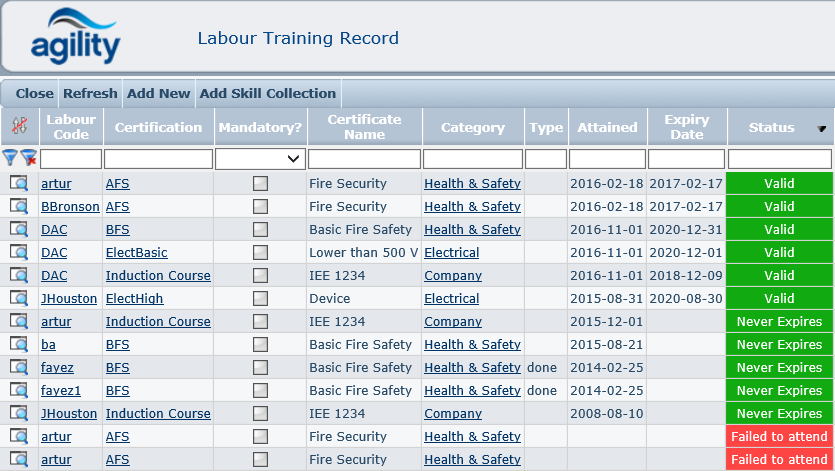Clear filters with the red-X funnel icon
This screenshot has width=835, height=471.
[29, 158]
